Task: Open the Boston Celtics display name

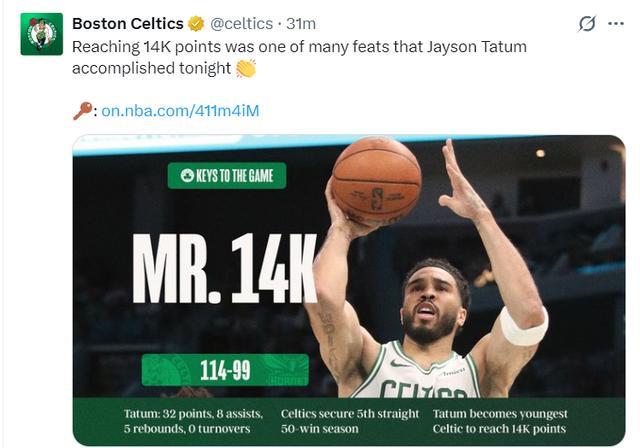Action: coord(127,24)
